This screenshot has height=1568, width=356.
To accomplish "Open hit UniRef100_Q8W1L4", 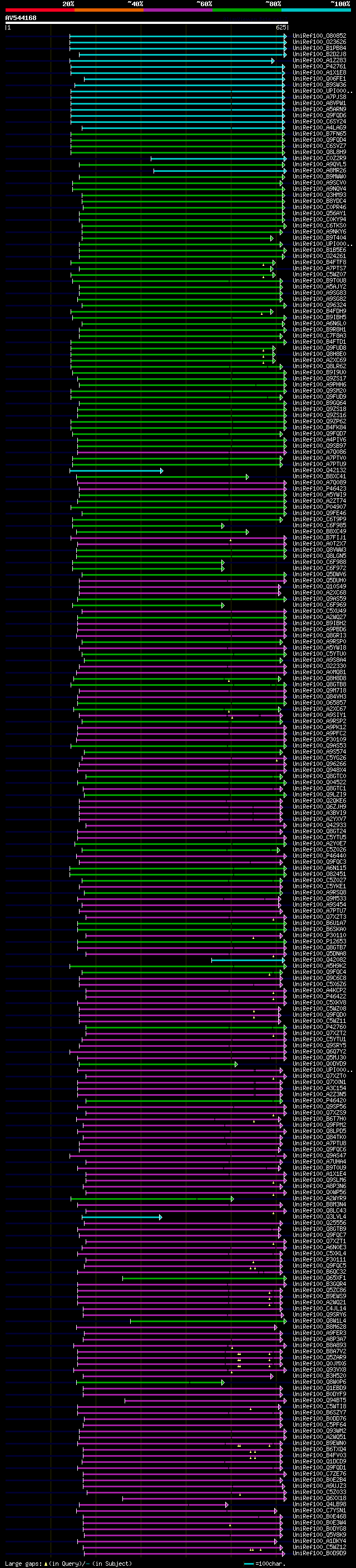I will (x=319, y=1322).
